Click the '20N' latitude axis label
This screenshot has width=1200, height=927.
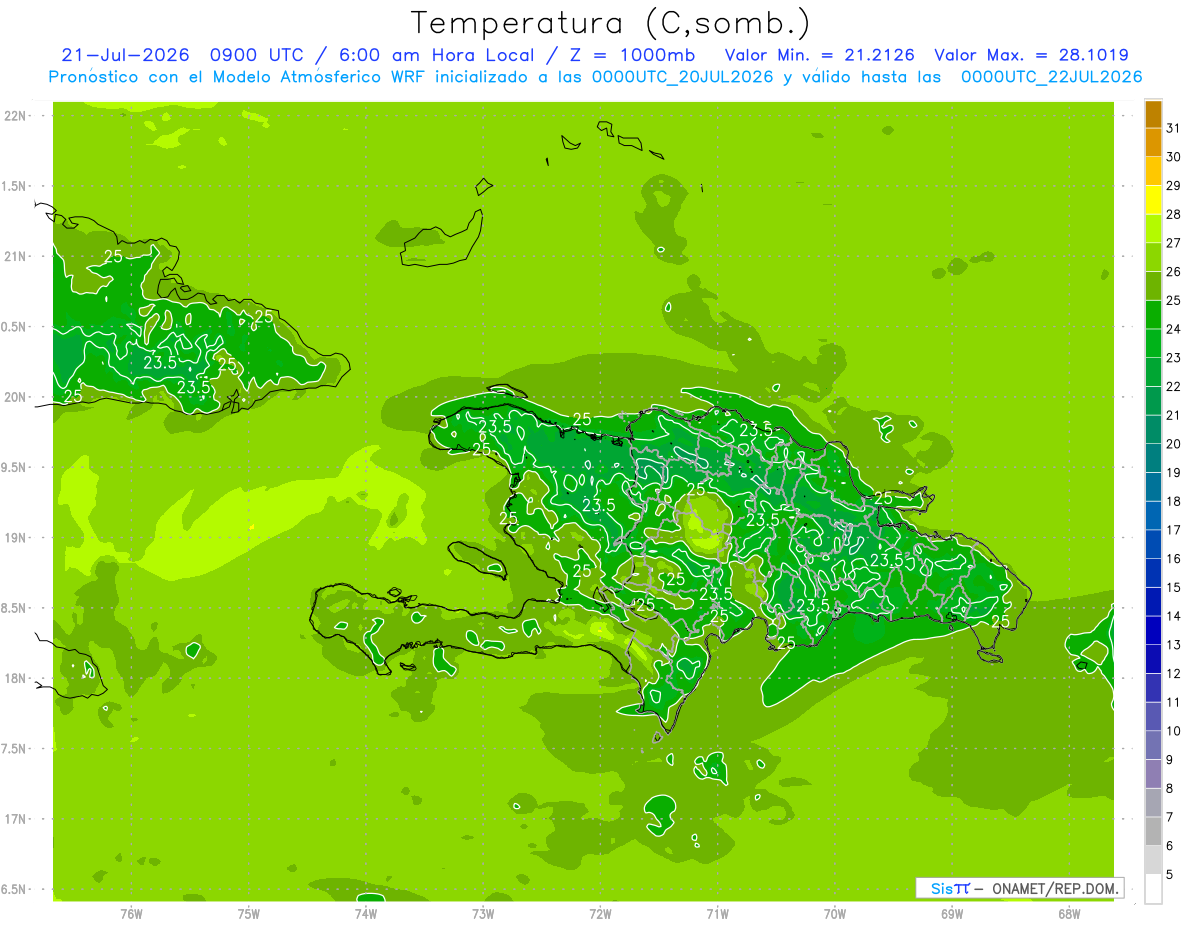[x=15, y=397]
